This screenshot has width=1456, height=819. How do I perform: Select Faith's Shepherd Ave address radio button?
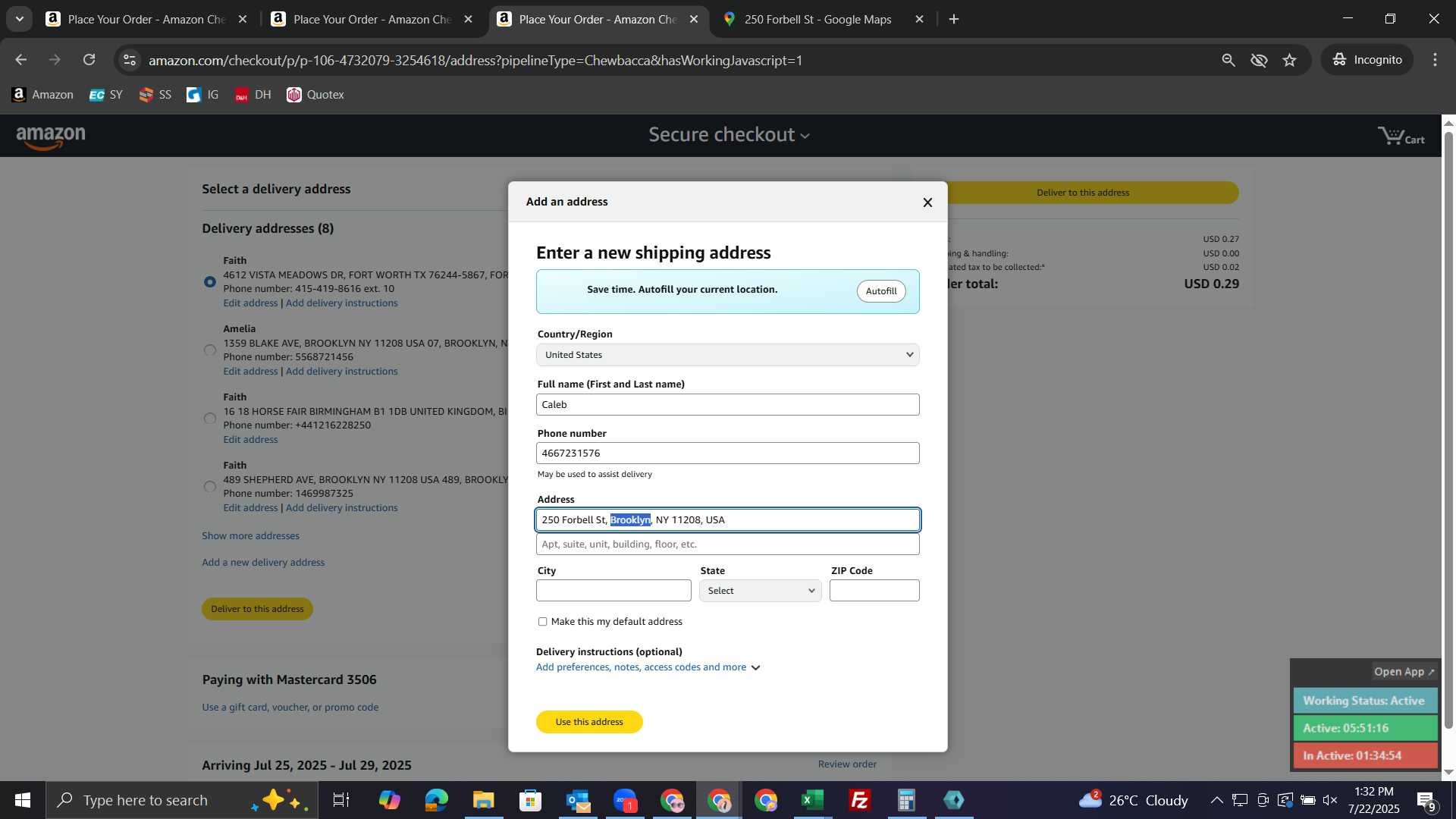coord(210,487)
